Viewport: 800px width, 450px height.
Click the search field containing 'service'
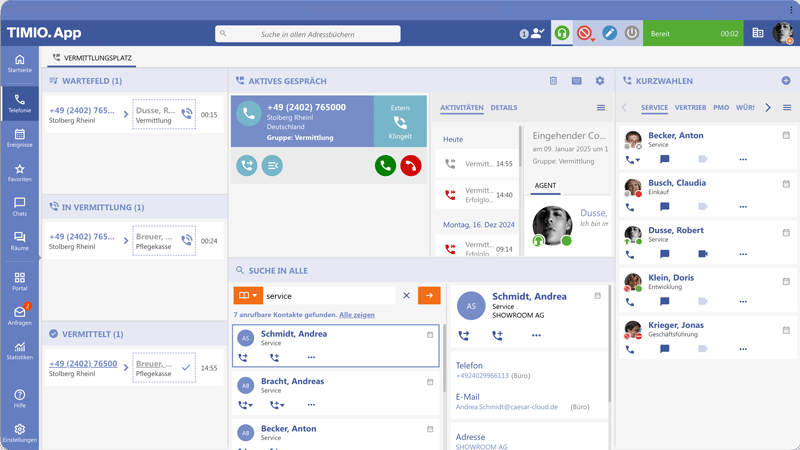pyautogui.click(x=330, y=296)
